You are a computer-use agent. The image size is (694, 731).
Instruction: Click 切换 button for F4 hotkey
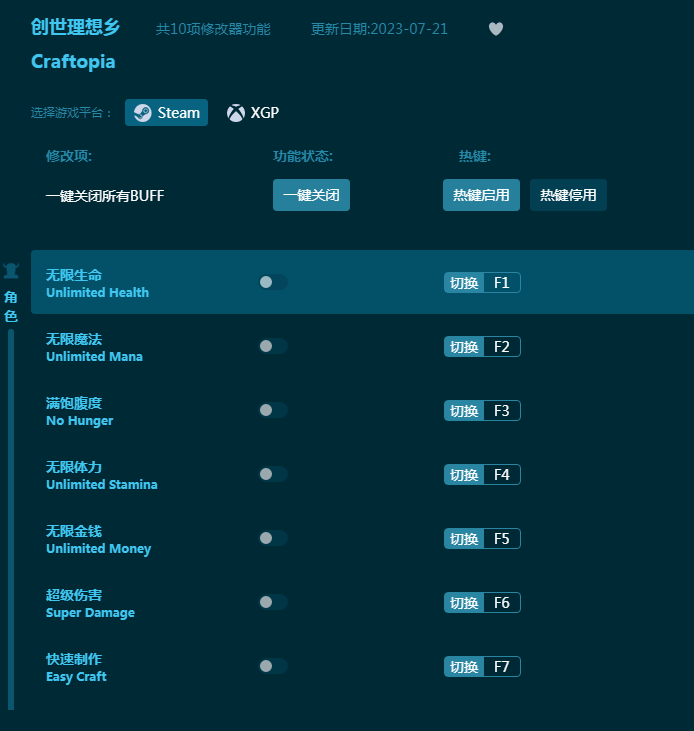[x=464, y=475]
